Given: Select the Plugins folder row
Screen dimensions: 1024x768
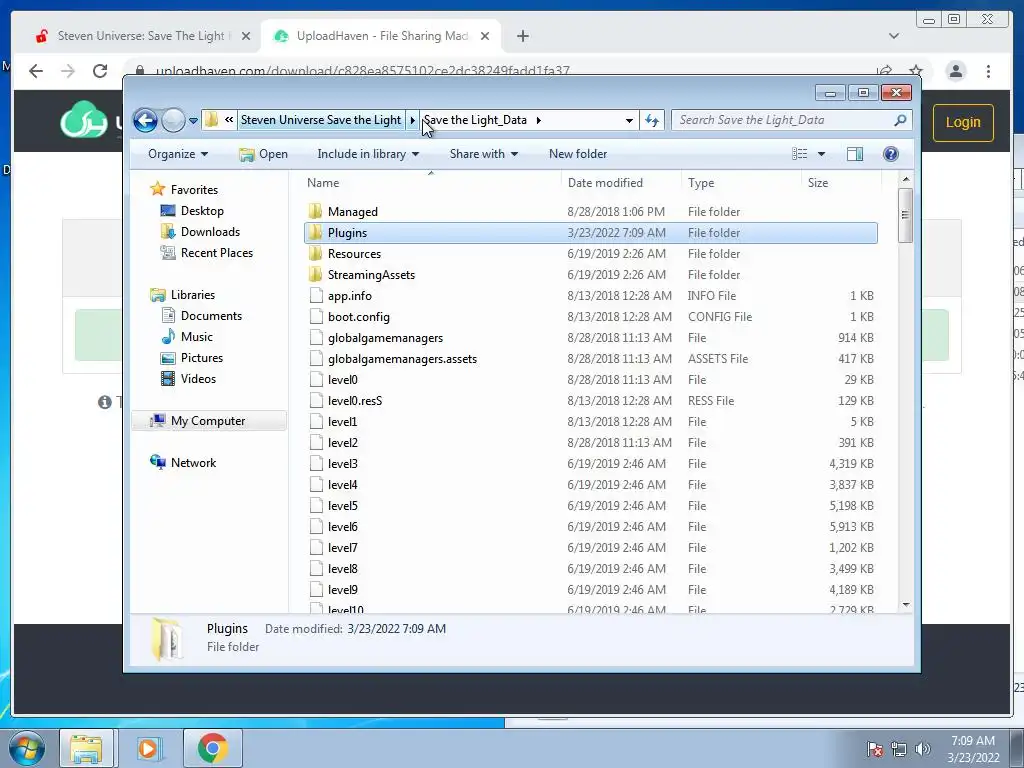Looking at the screenshot, I should coord(590,233).
